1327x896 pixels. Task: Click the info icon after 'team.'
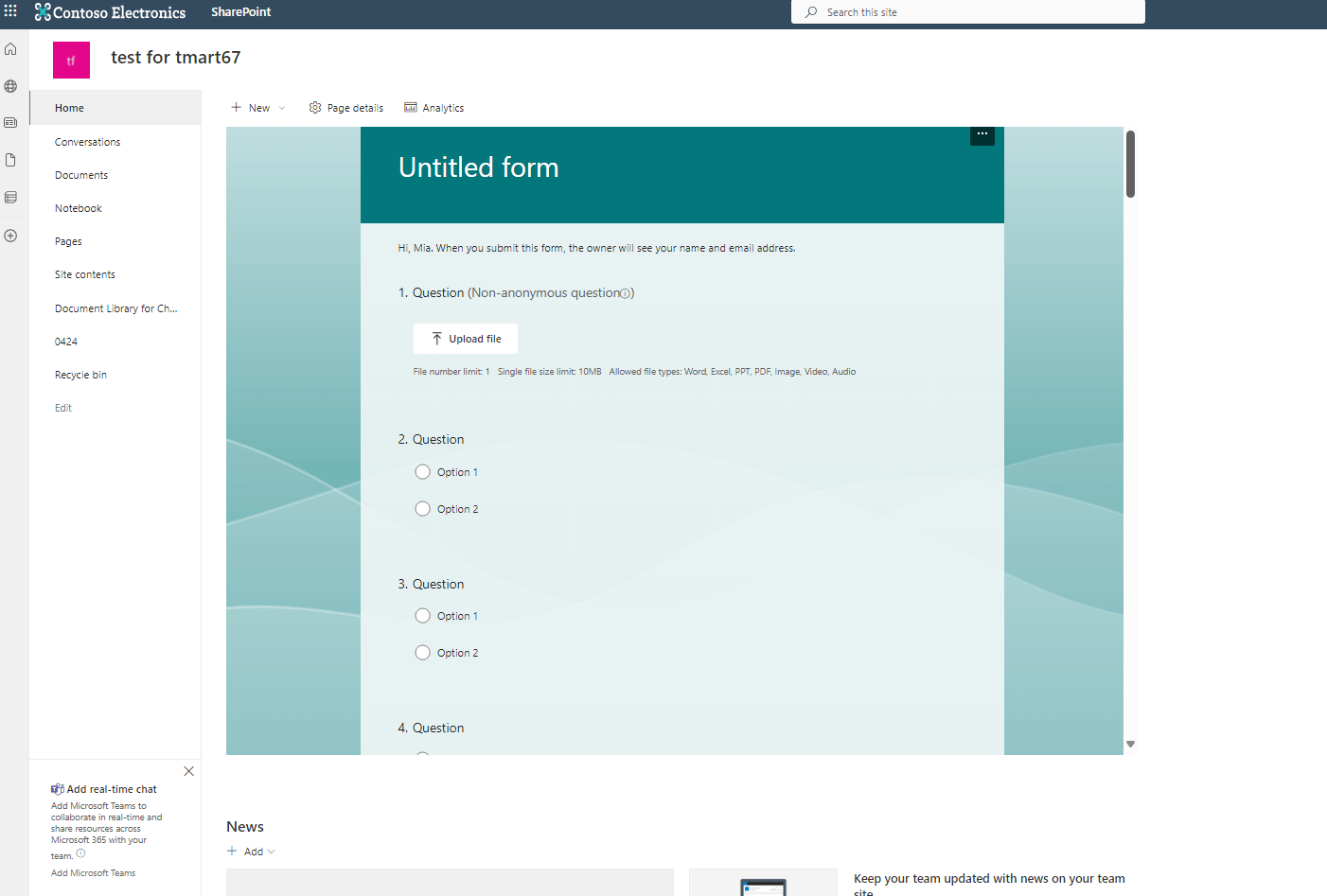(80, 853)
